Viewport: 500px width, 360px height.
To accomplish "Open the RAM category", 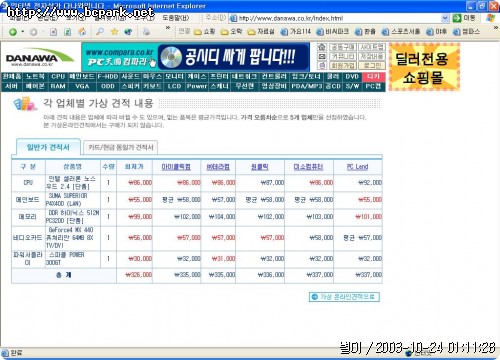I will pyautogui.click(x=58, y=86).
